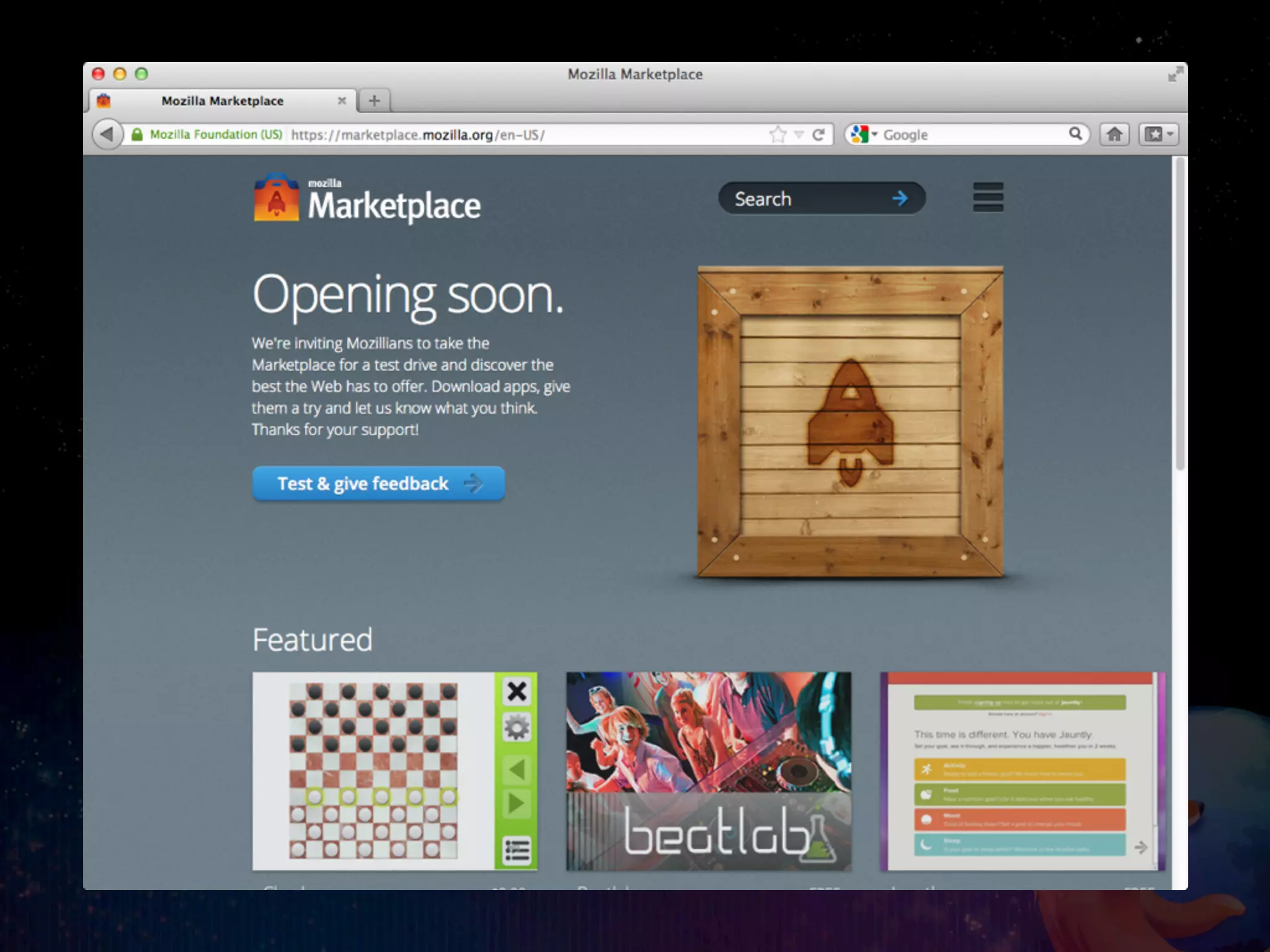The width and height of the screenshot is (1270, 952).
Task: Open the hamburger menu on Marketplace page
Action: (x=988, y=198)
